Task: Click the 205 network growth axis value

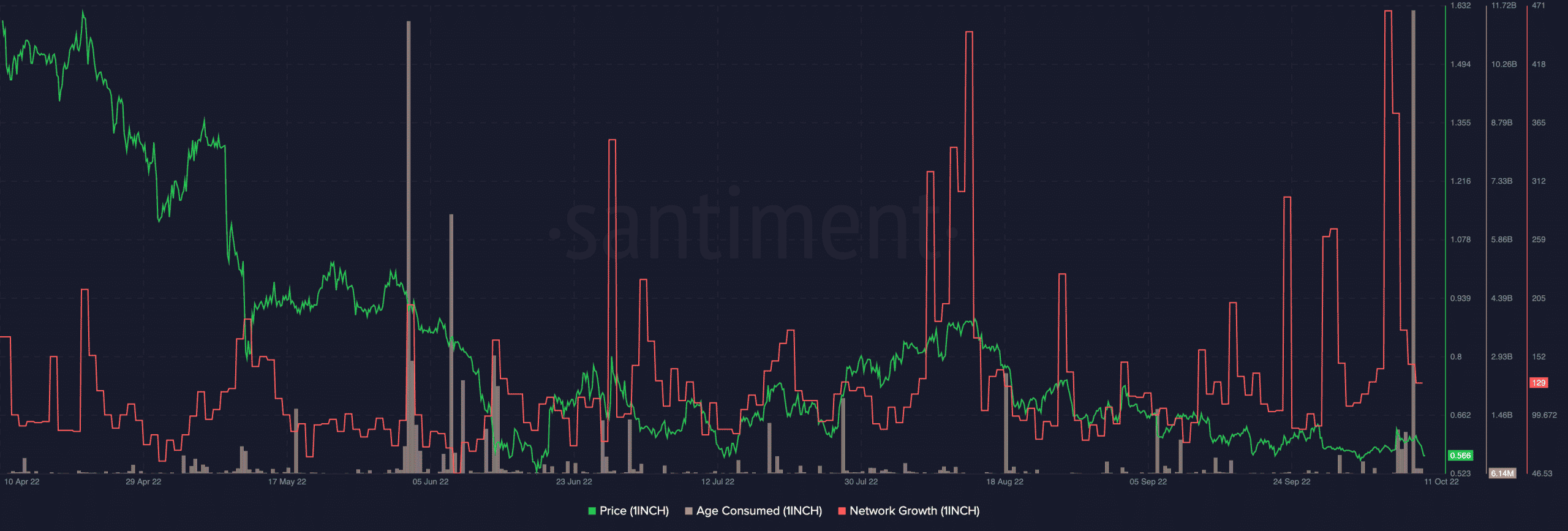Action: click(1539, 298)
